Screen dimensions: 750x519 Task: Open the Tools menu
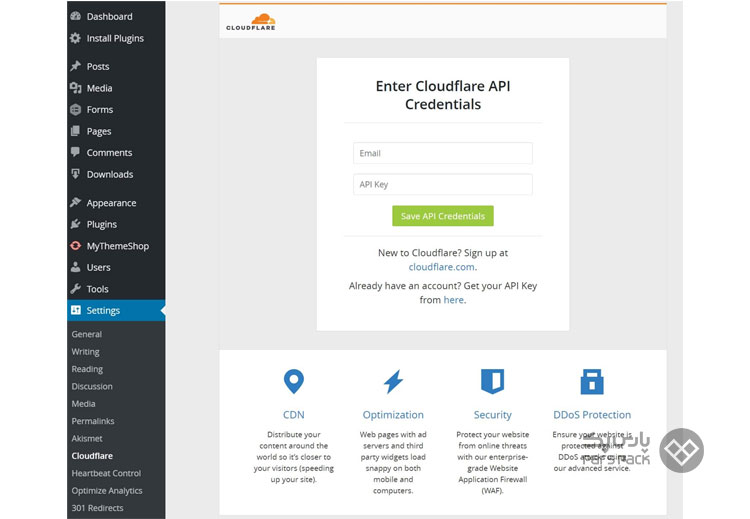coord(98,289)
